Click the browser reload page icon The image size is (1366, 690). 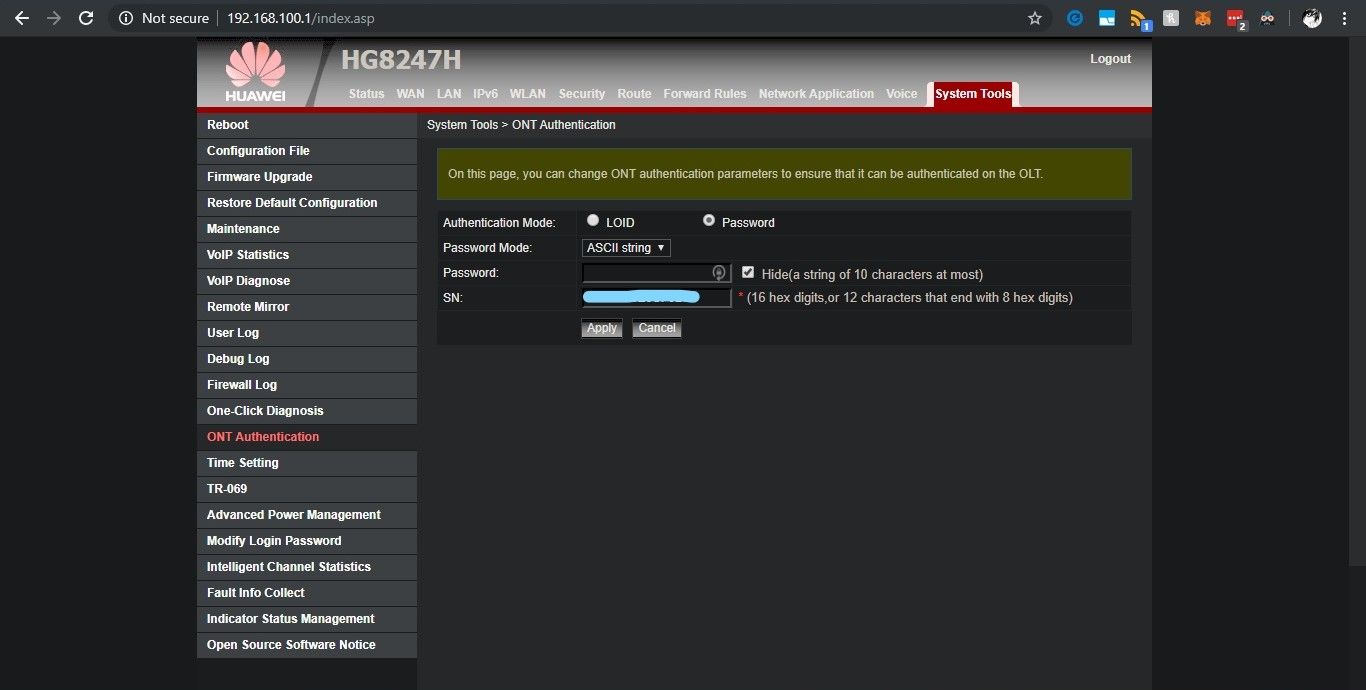[x=86, y=18]
